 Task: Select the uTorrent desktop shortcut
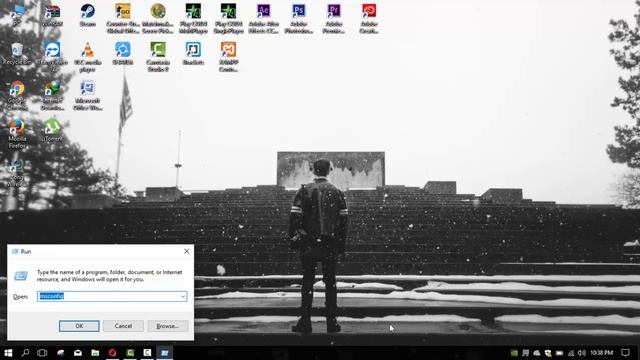[52, 131]
